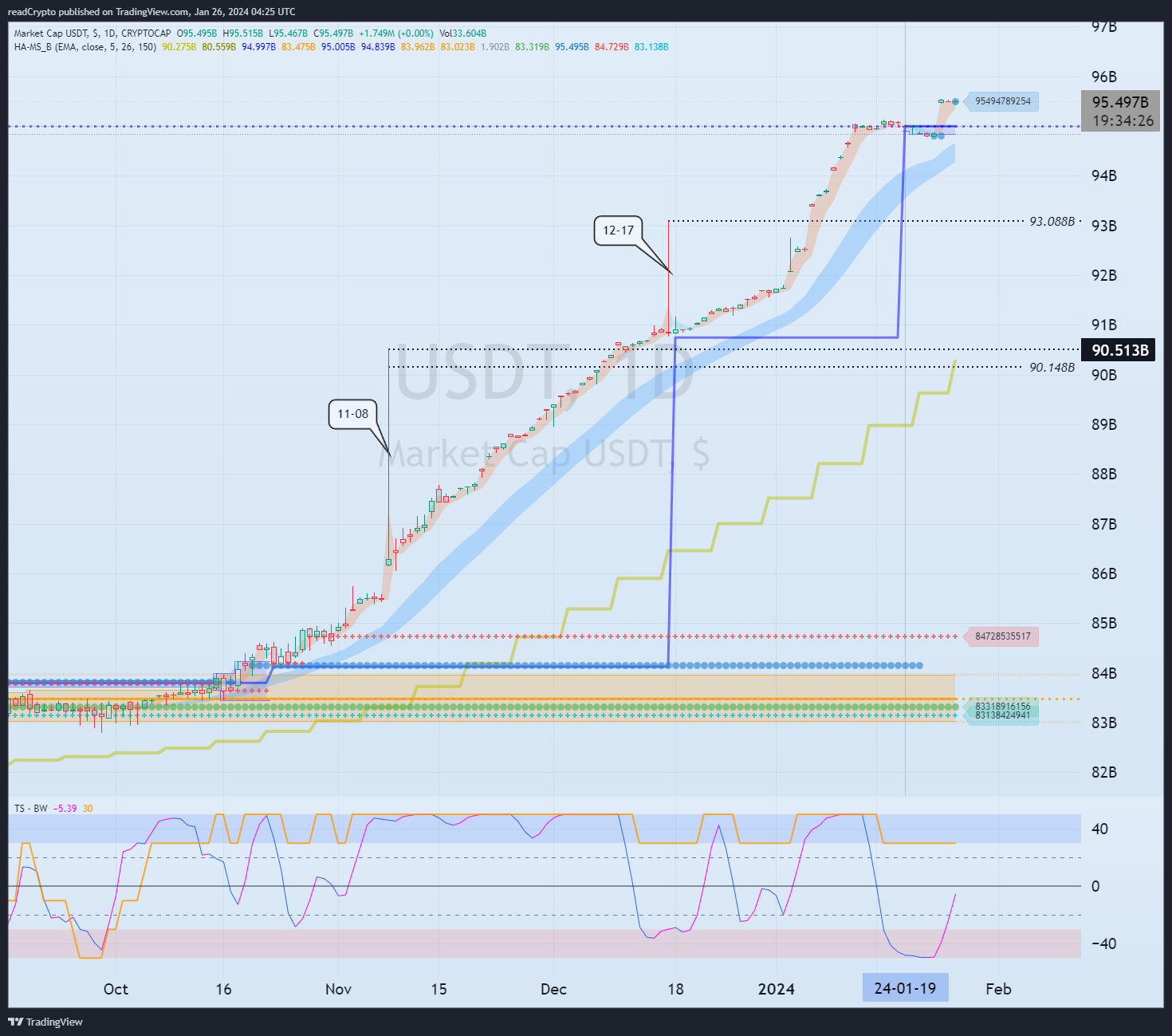Click the 88B price axis tick
This screenshot has height=1036, width=1172.
[x=1104, y=475]
